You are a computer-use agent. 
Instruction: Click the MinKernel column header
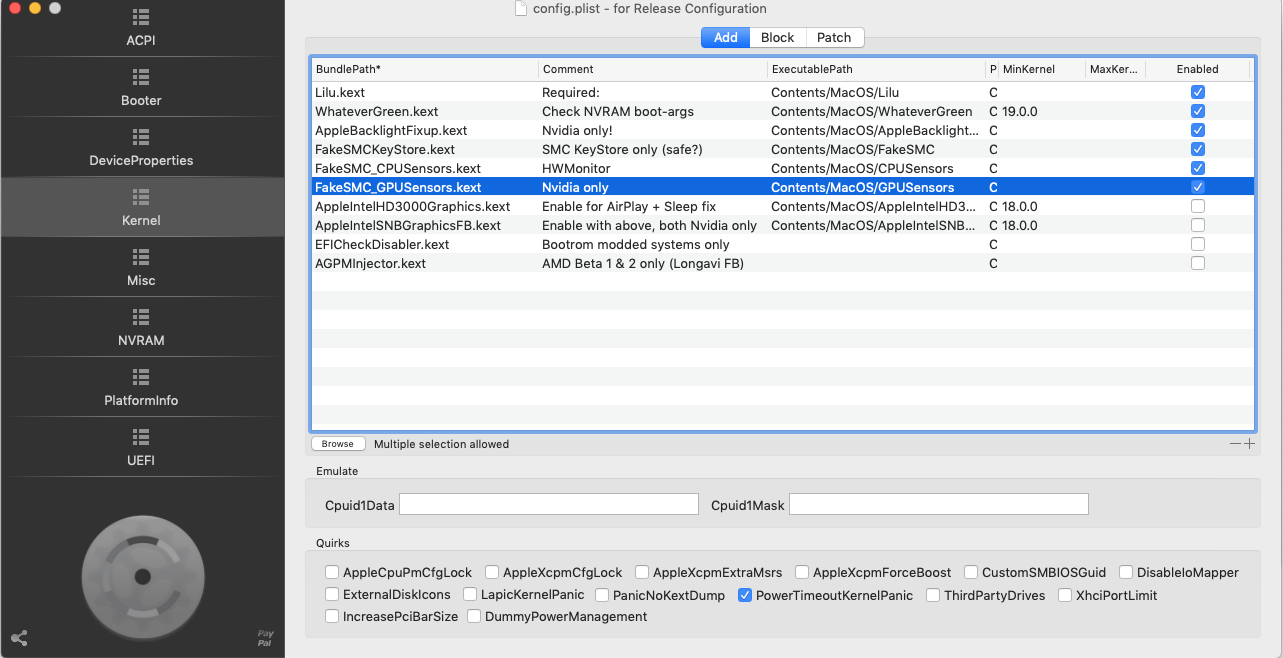coord(1042,69)
